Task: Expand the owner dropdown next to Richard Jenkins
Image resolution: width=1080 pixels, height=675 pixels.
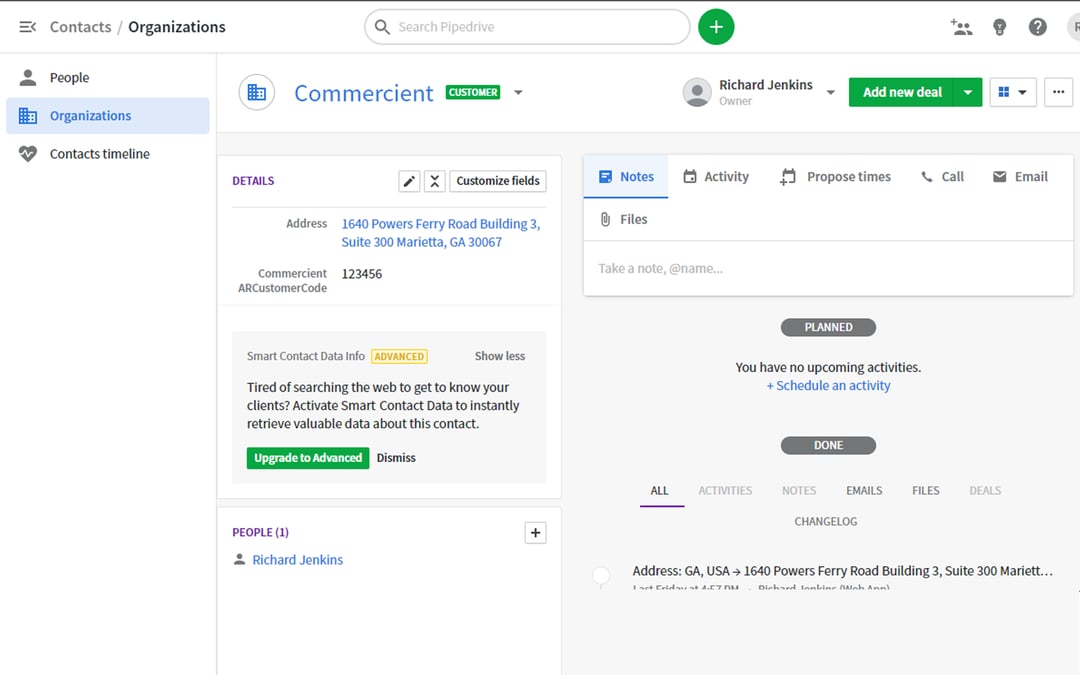Action: 830,91
